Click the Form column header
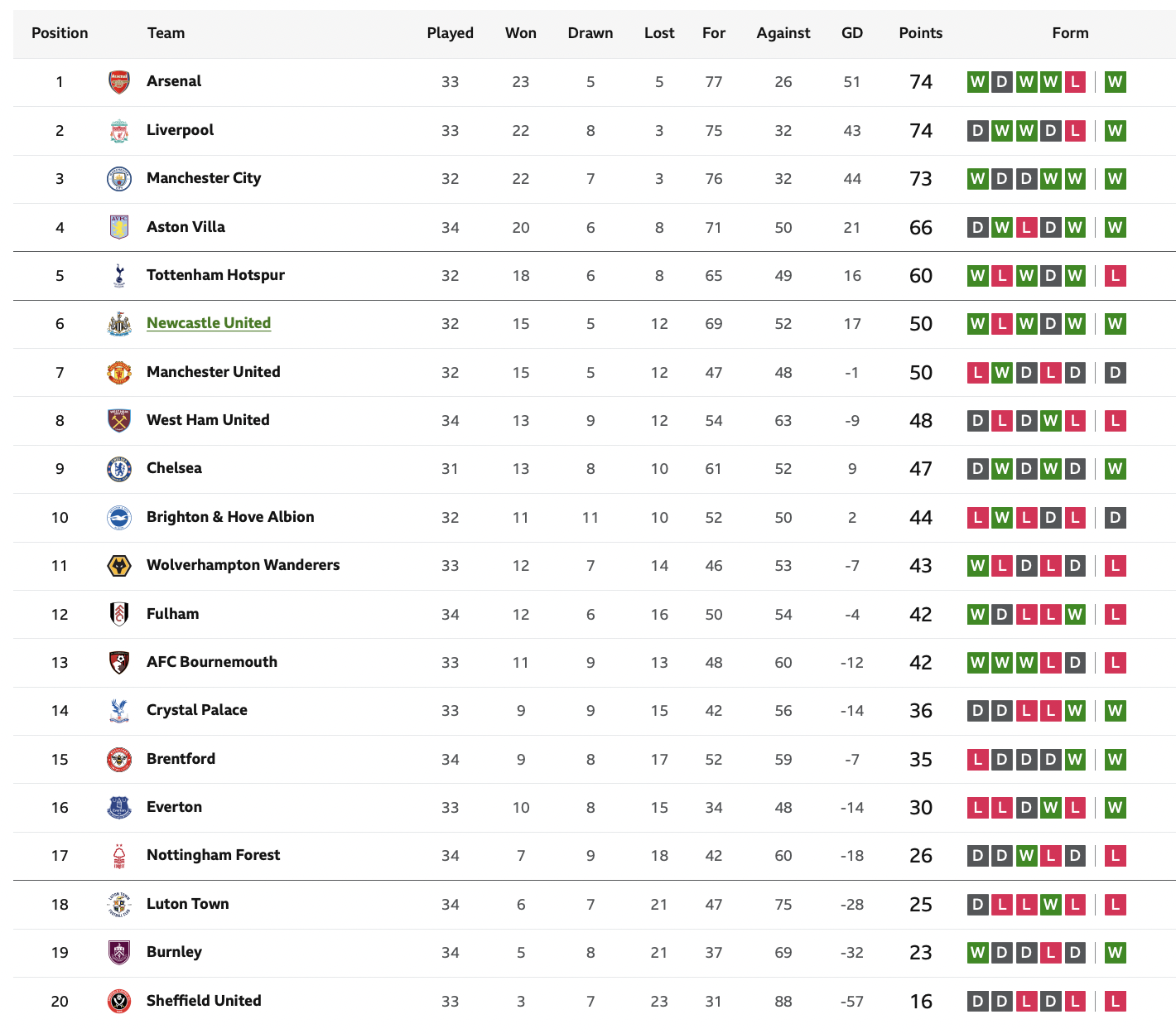The height and width of the screenshot is (1034, 1176). pos(1070,33)
